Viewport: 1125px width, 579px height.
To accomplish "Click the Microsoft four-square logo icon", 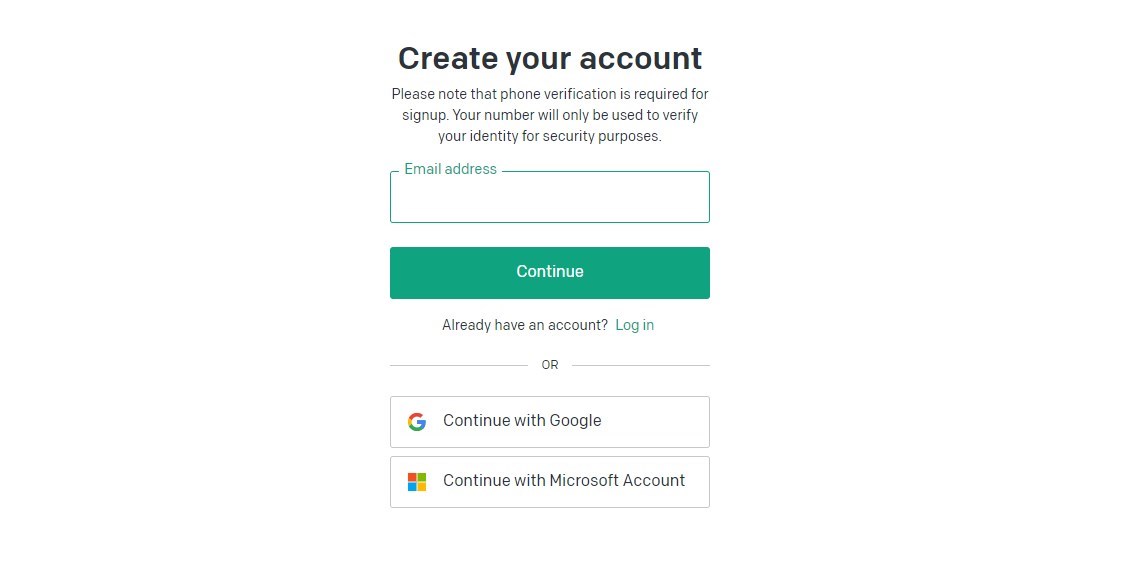I will point(417,482).
